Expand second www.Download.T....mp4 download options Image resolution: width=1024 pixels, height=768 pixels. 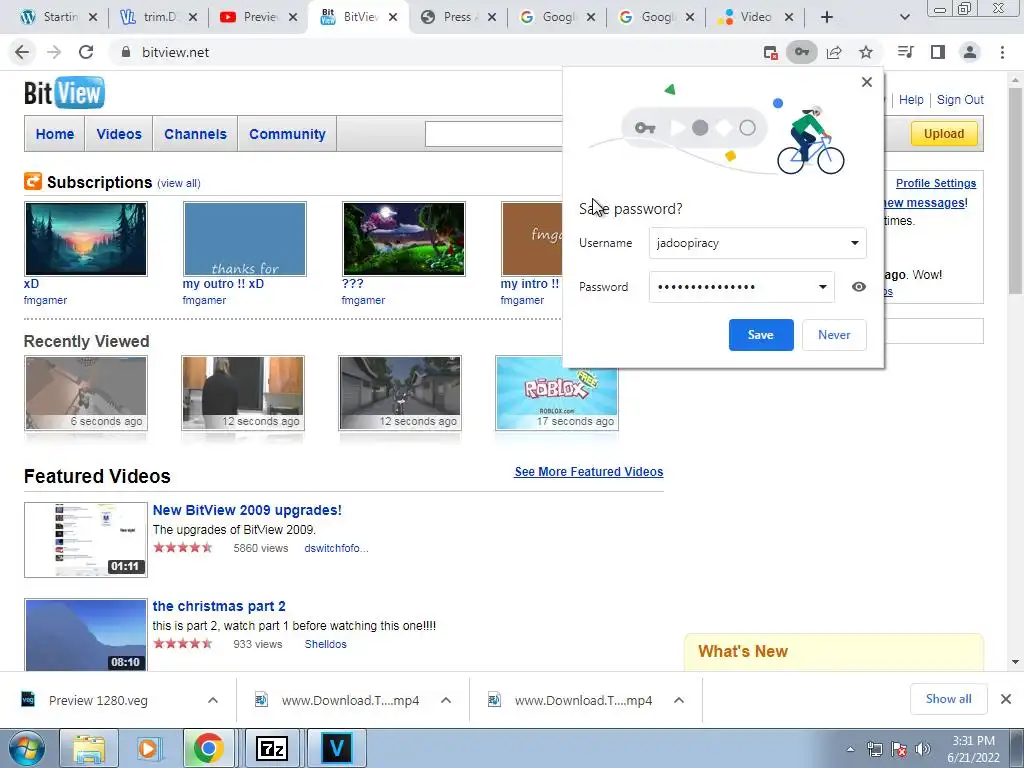[679, 700]
